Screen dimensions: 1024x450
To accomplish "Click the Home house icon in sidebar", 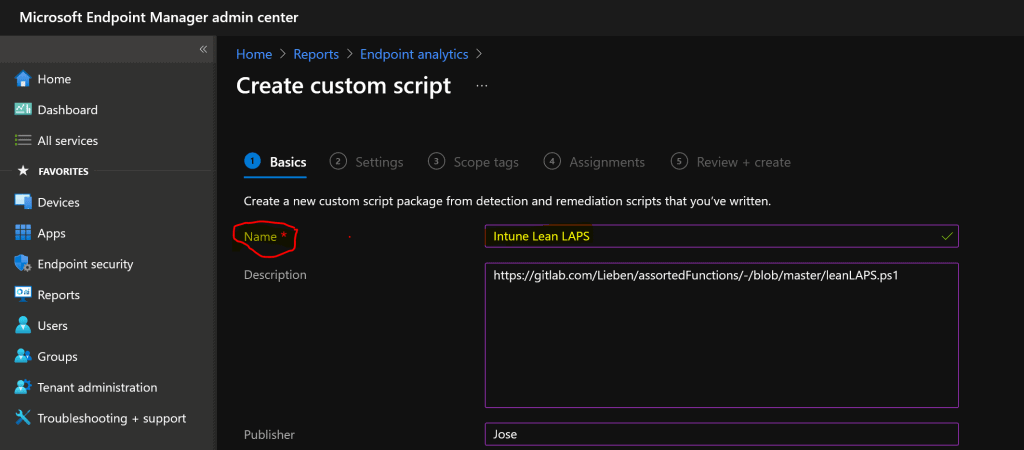I will [x=23, y=79].
